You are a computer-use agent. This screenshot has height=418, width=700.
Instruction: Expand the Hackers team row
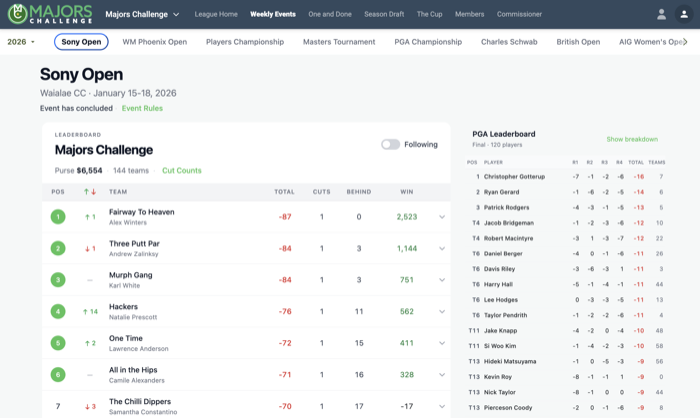click(442, 312)
